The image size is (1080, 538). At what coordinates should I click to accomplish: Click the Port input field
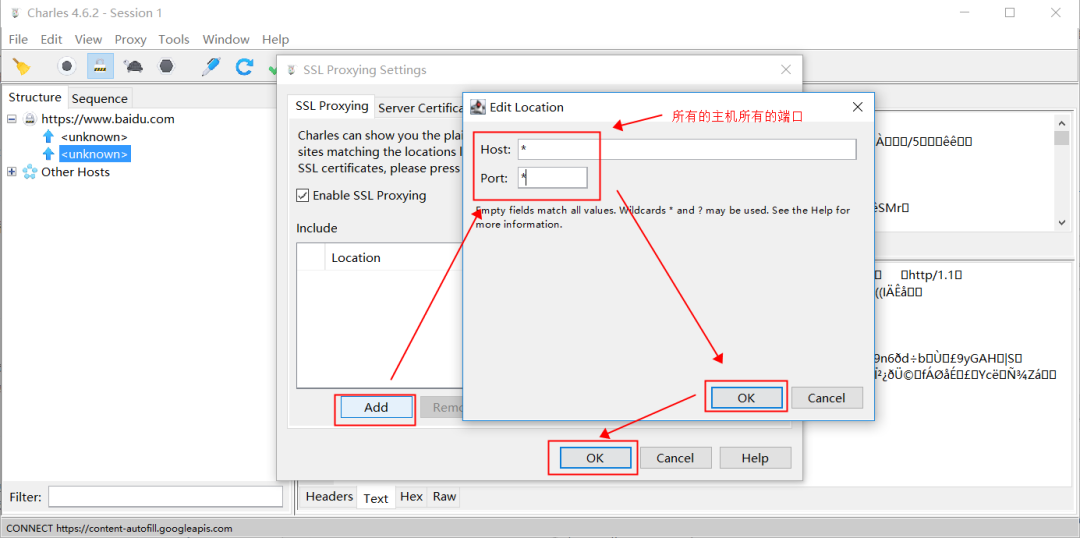point(552,178)
